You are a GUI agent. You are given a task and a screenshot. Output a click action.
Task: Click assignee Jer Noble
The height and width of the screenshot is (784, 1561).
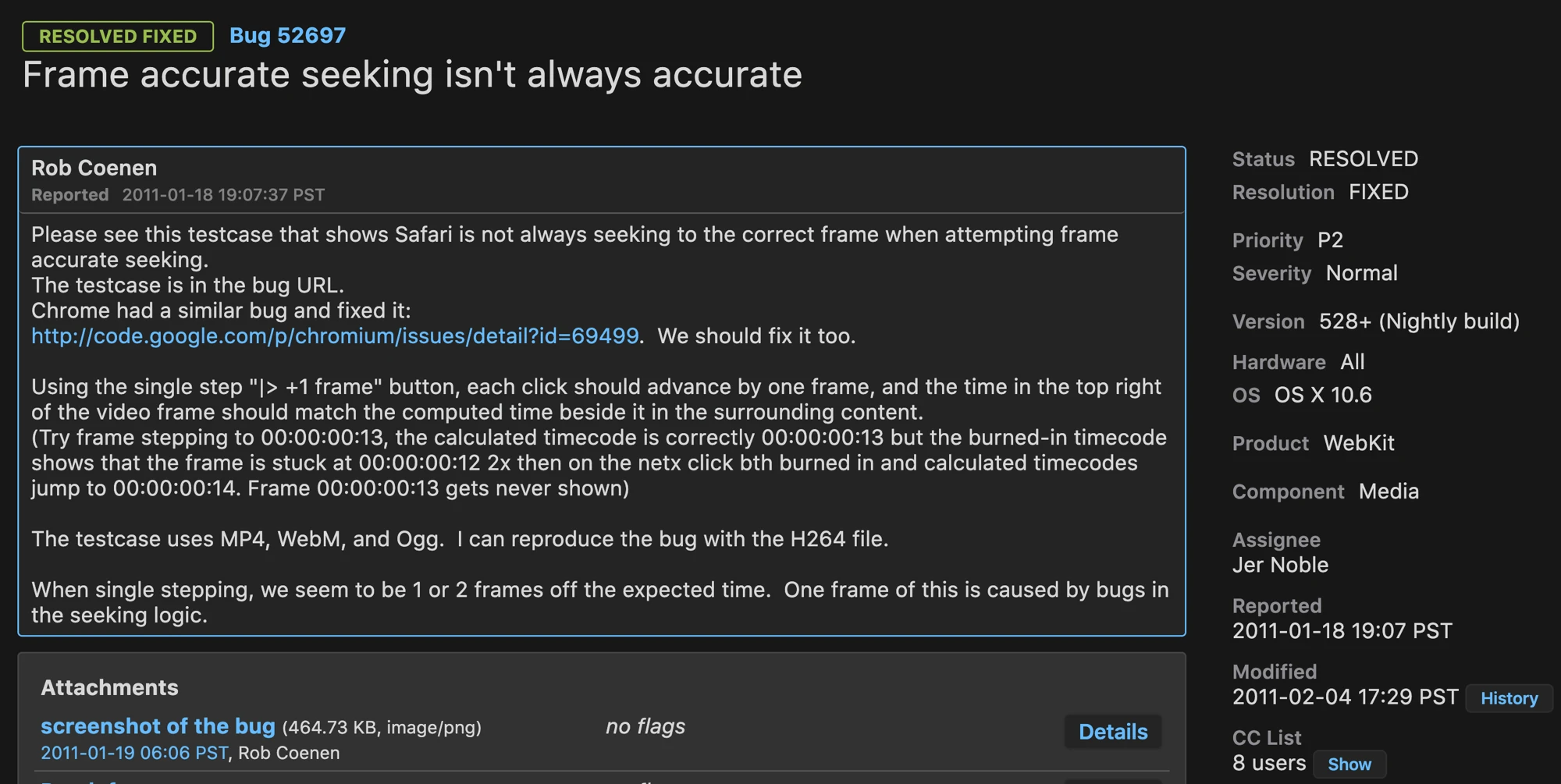point(1280,565)
